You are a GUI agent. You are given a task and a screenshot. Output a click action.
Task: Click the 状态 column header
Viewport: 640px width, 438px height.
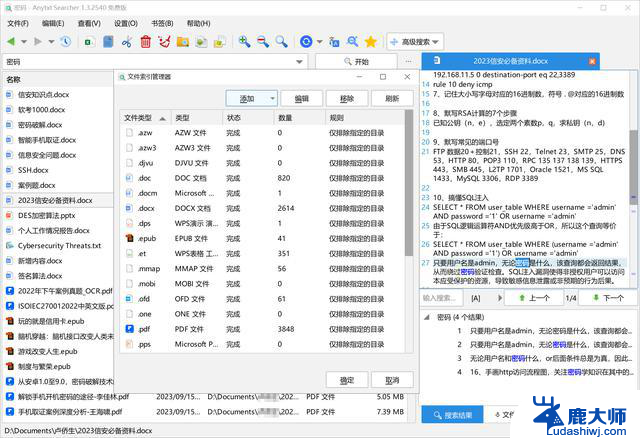249,118
